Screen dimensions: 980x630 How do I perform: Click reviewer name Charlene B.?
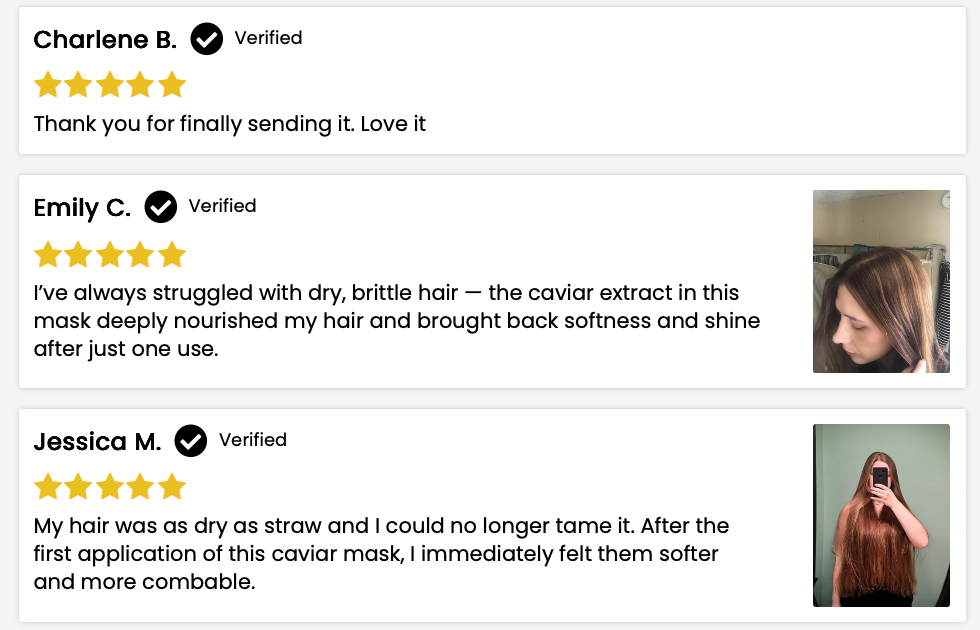pos(105,40)
